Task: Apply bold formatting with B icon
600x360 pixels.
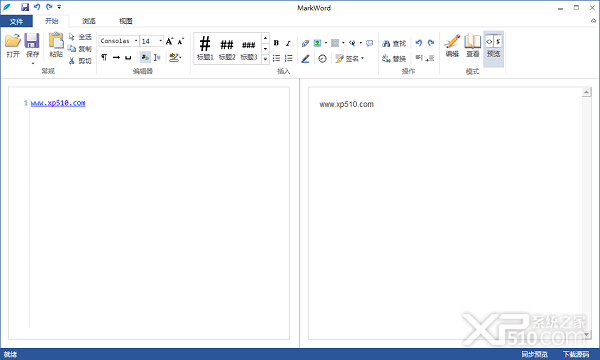Action: tap(276, 43)
